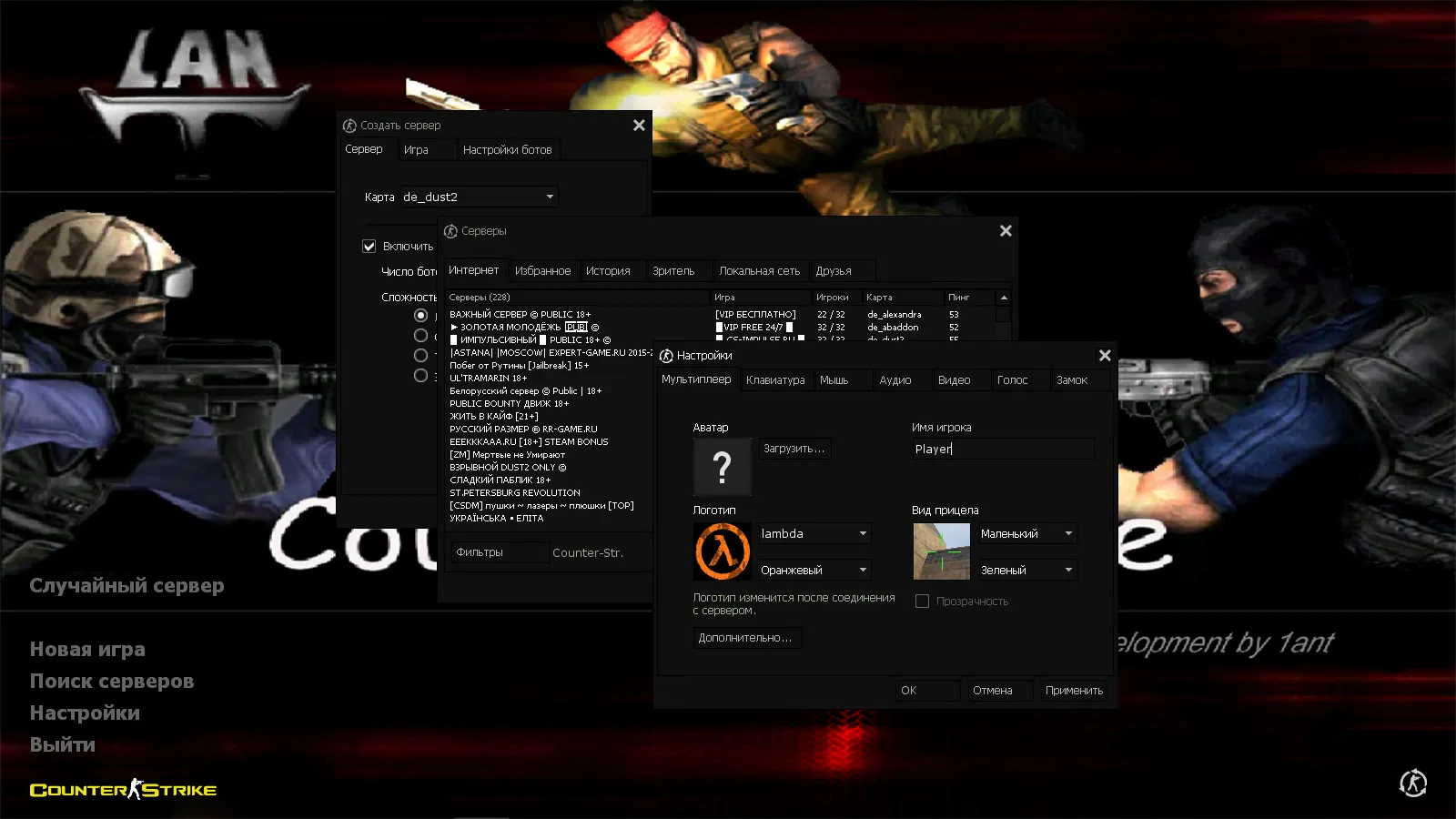The image size is (1456, 819).
Task: Click the crosshair preview thumbnail
Action: coord(941,551)
